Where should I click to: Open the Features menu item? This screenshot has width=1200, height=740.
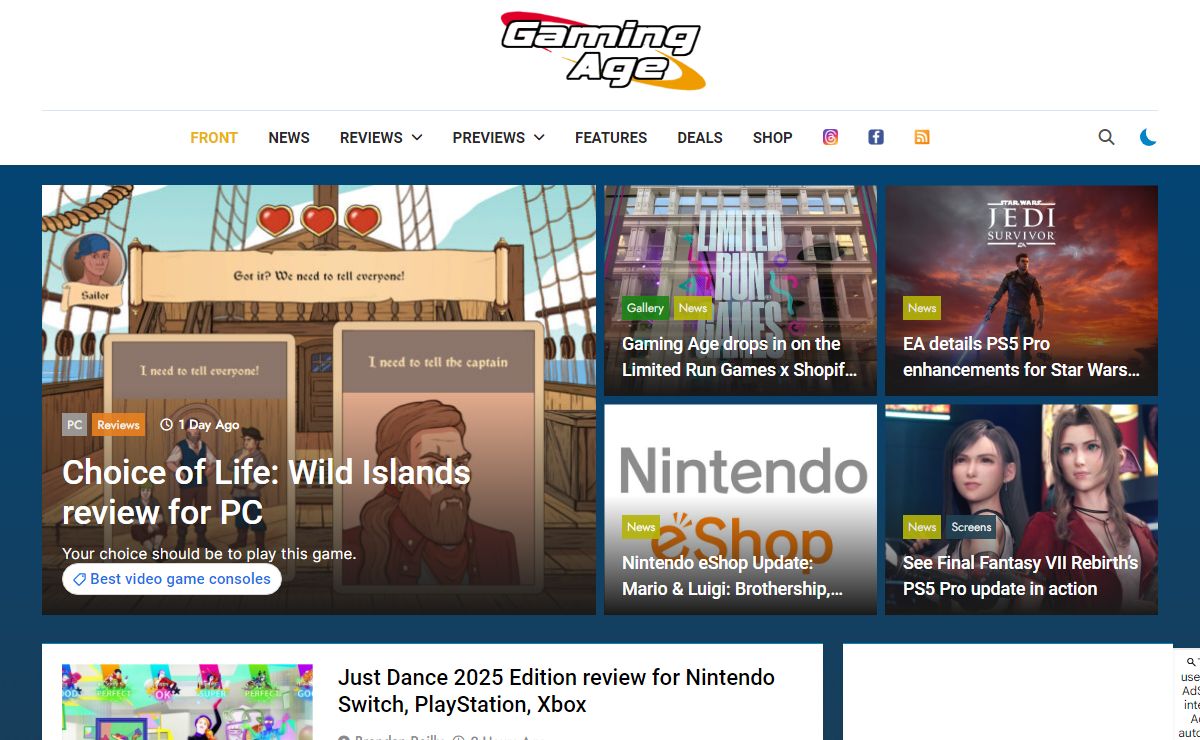pyautogui.click(x=611, y=137)
